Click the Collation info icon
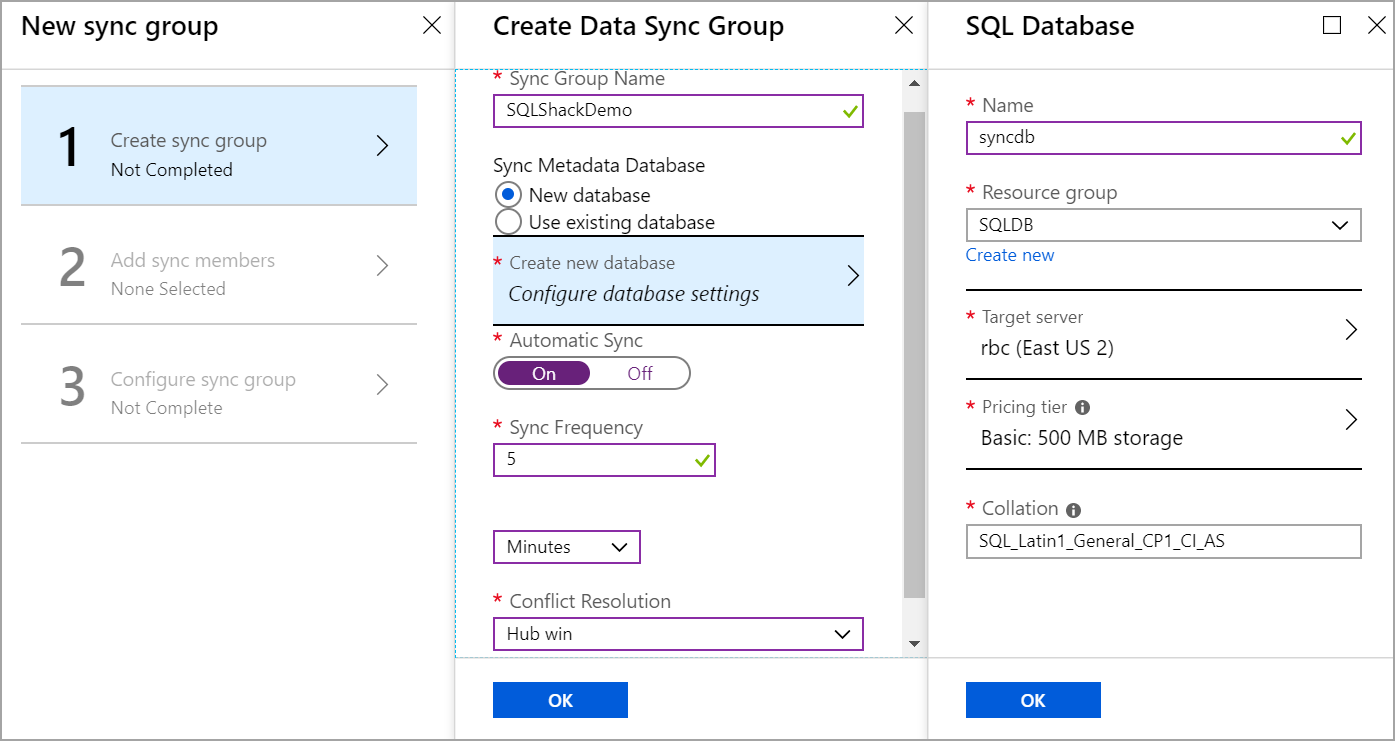Image resolution: width=1395 pixels, height=741 pixels. (1074, 509)
